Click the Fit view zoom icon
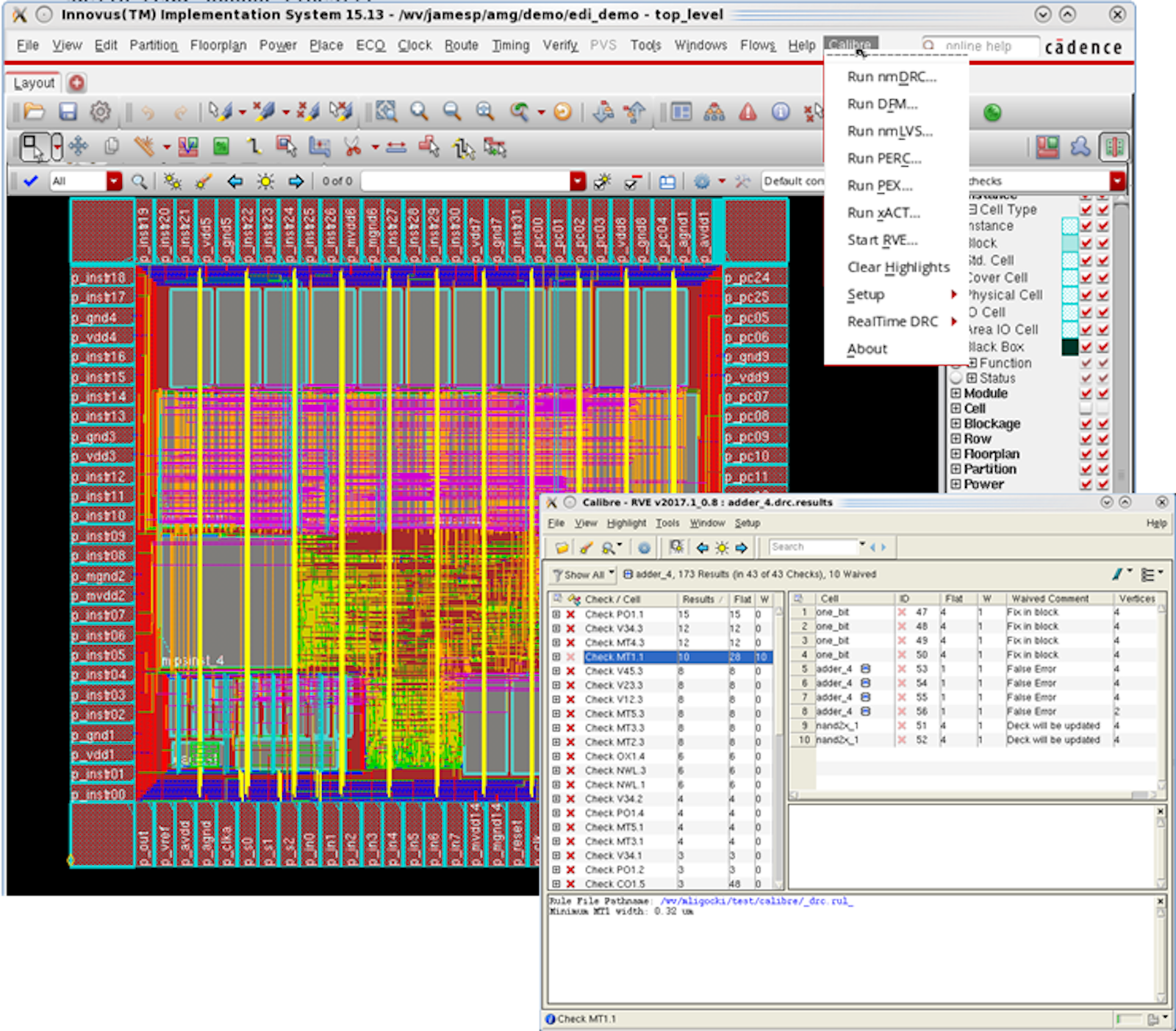The width and height of the screenshot is (1176, 1031). tap(386, 112)
